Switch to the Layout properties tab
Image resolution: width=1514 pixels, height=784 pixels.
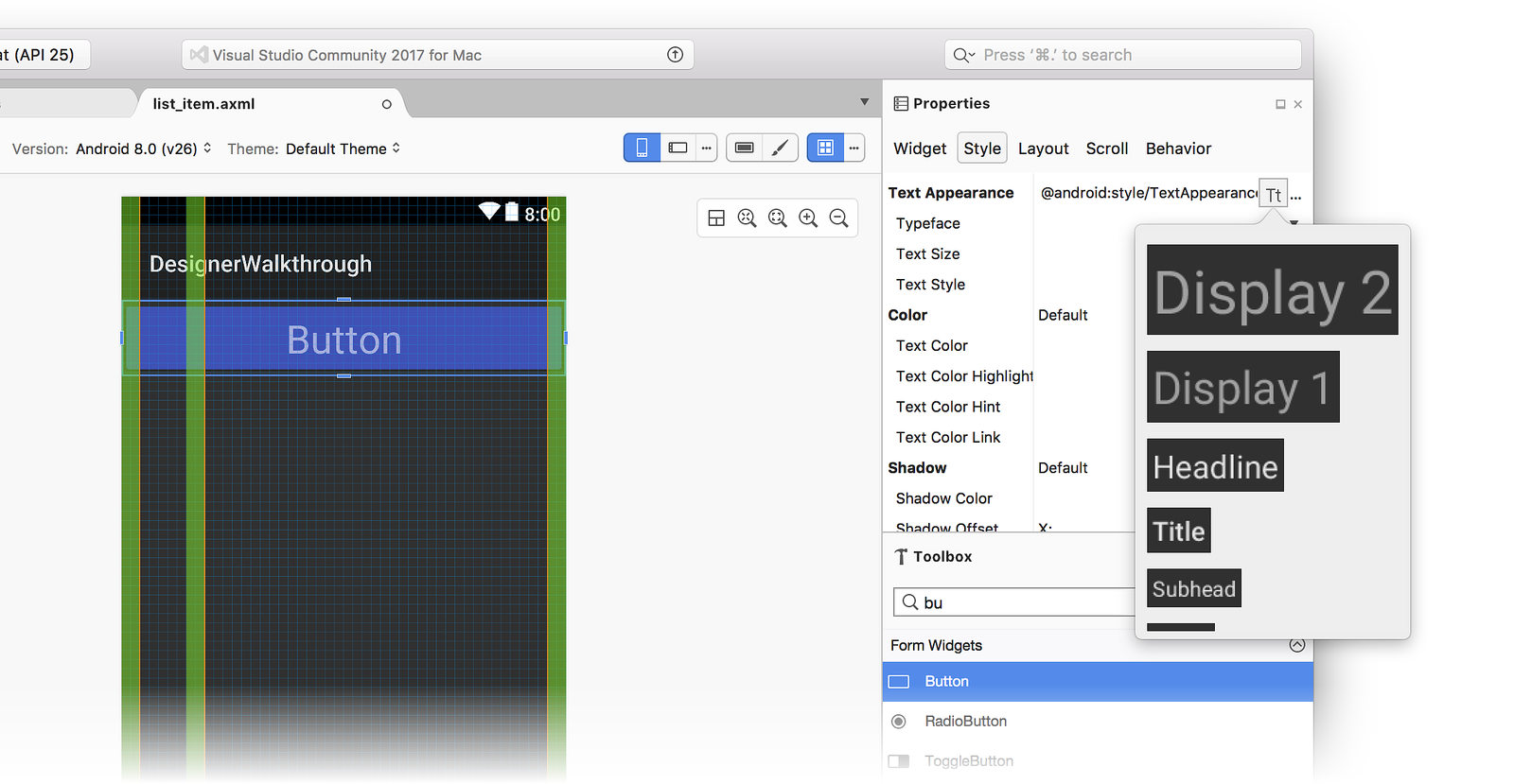point(1044,148)
